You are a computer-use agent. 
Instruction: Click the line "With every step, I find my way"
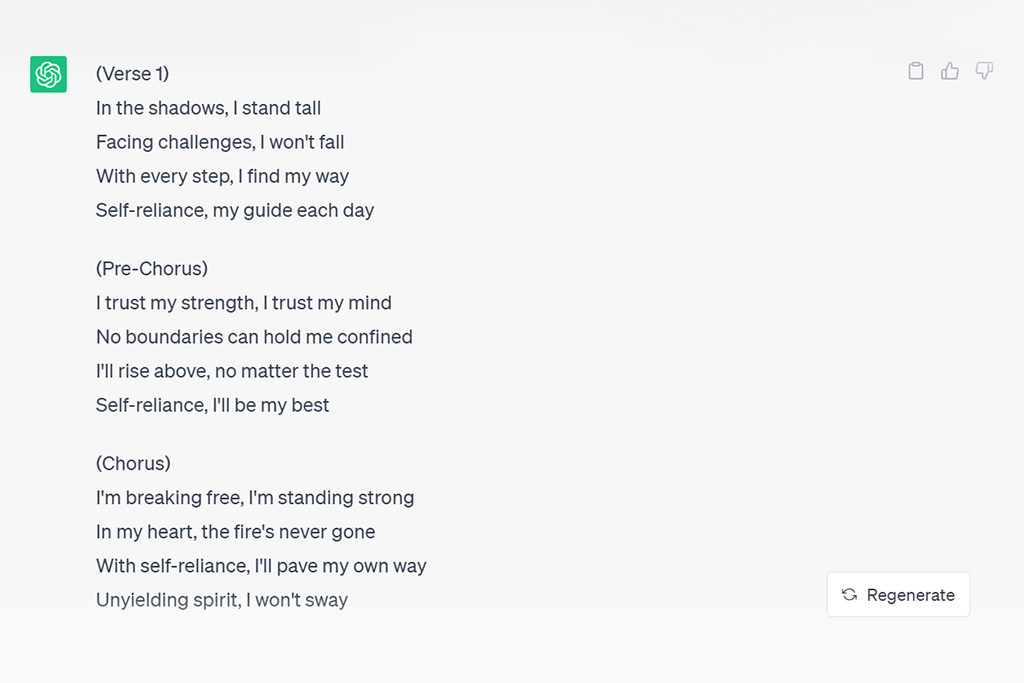pyautogui.click(x=222, y=176)
